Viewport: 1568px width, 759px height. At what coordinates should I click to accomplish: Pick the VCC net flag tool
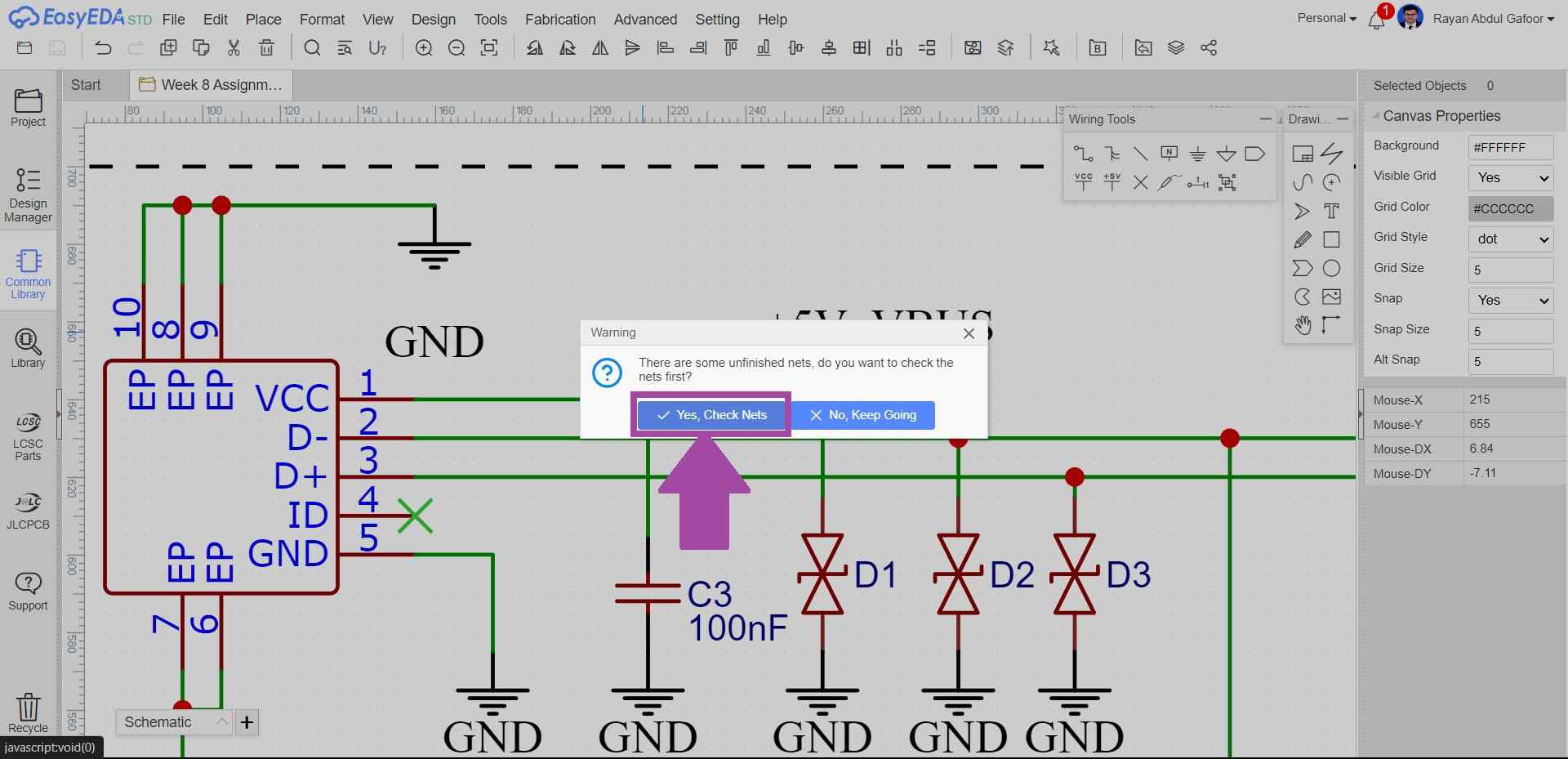click(x=1083, y=182)
